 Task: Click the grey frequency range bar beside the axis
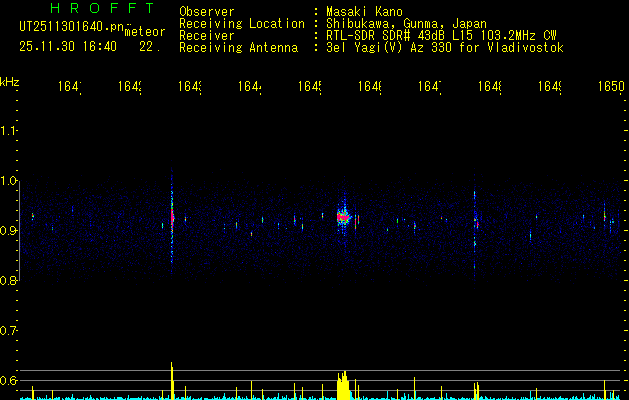click(20, 231)
